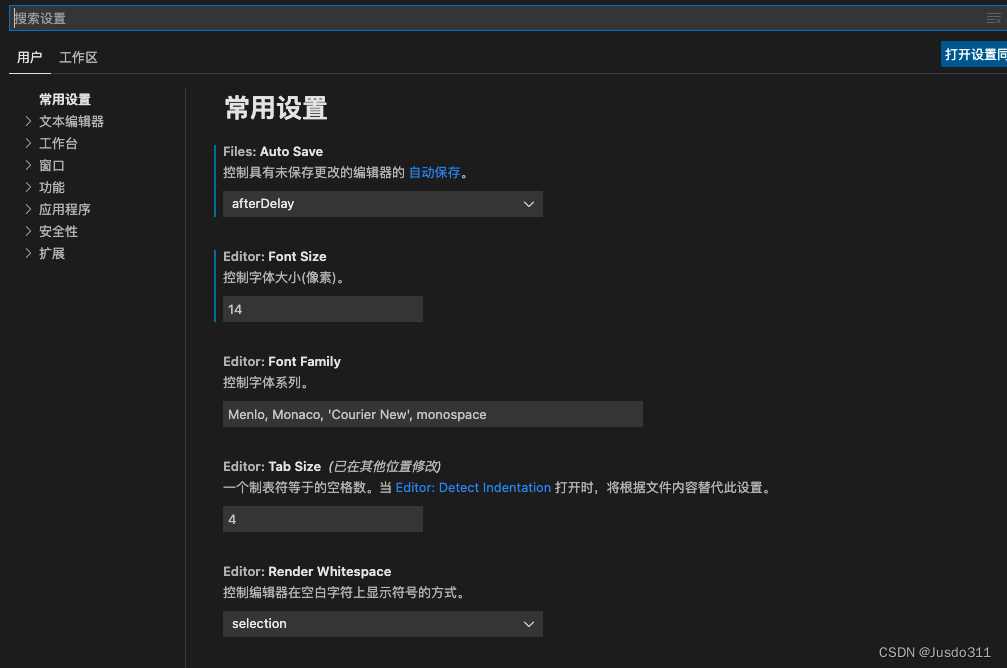Expand the 窗口 chevron
The height and width of the screenshot is (668, 1007).
point(28,165)
